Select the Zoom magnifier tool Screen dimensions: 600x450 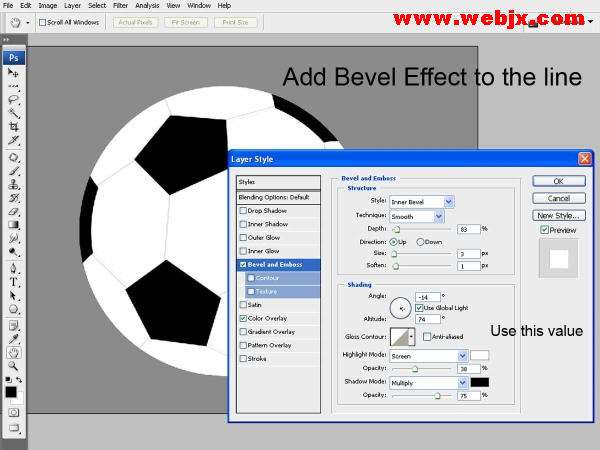pos(13,366)
